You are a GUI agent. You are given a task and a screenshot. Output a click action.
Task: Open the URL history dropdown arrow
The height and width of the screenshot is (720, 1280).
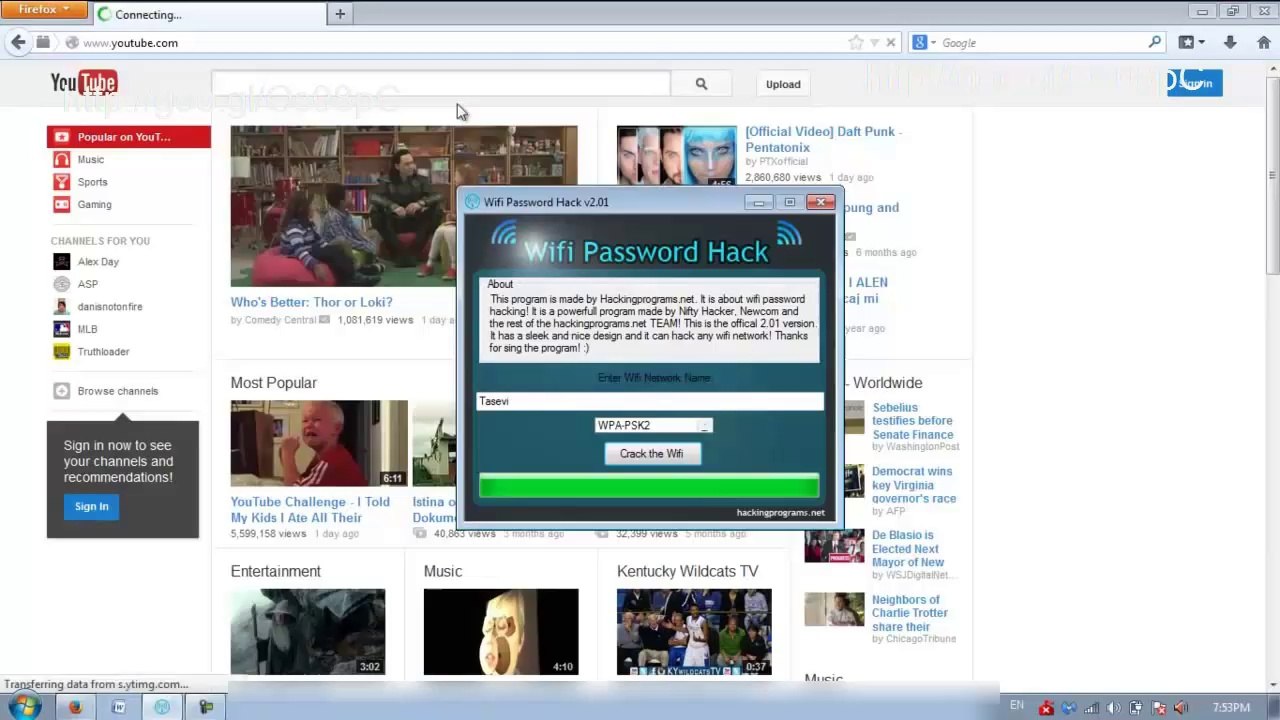(x=875, y=42)
